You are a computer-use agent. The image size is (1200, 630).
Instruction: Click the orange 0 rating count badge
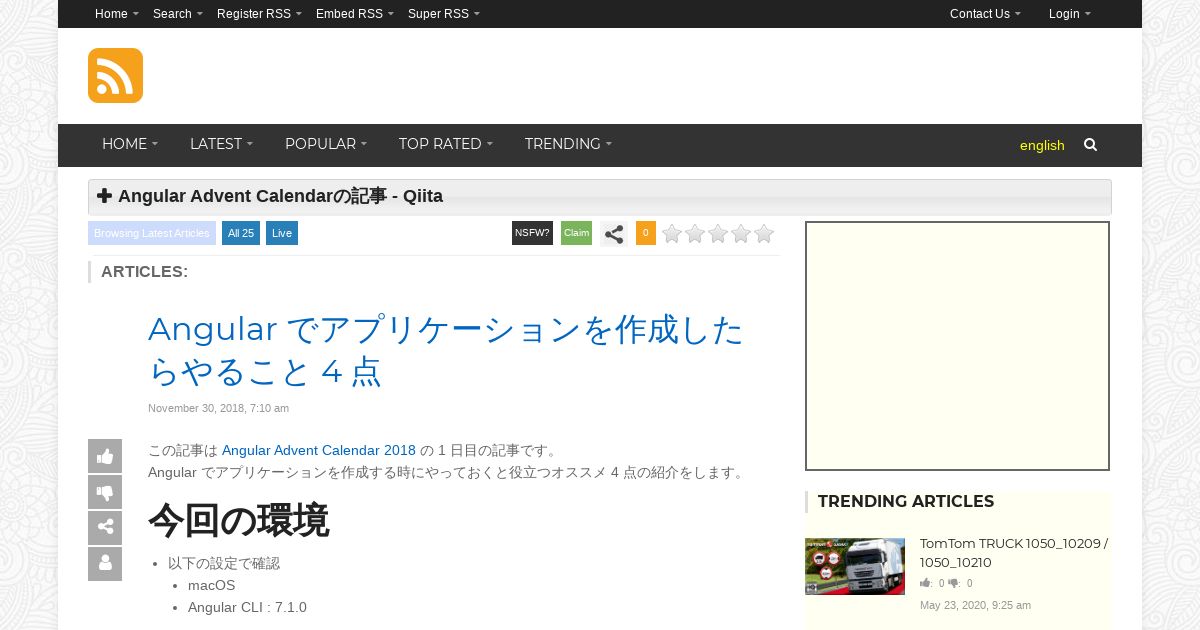[646, 233]
